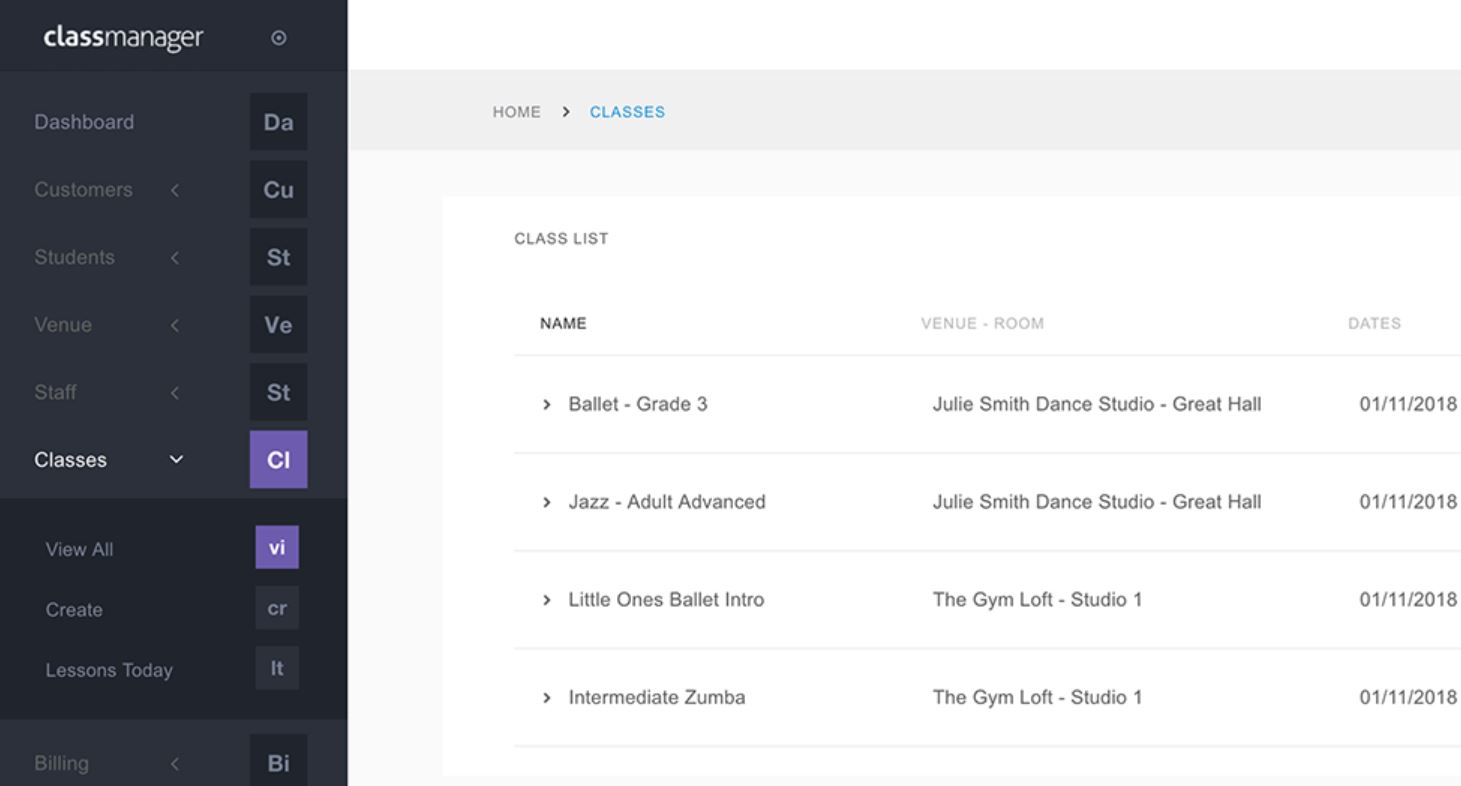This screenshot has height=786, width=1461.
Task: Expand the Intermediate Zumba class row
Action: (547, 698)
